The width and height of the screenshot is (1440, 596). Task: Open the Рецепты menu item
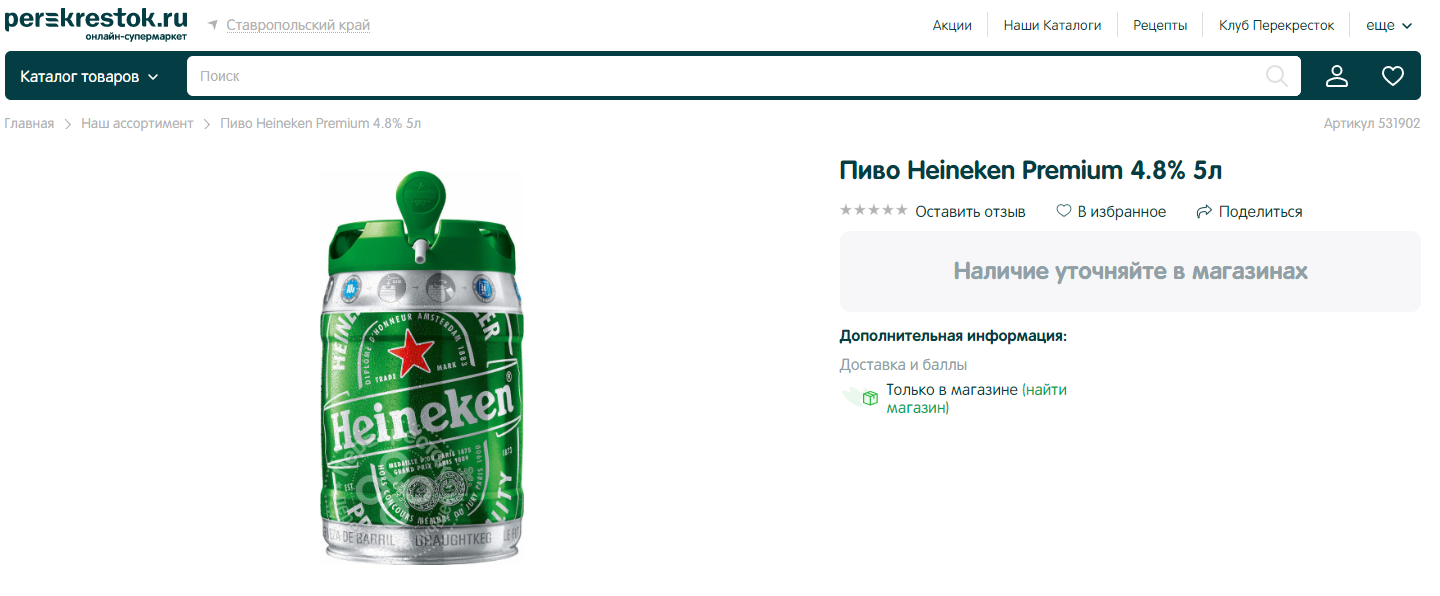click(x=1160, y=25)
